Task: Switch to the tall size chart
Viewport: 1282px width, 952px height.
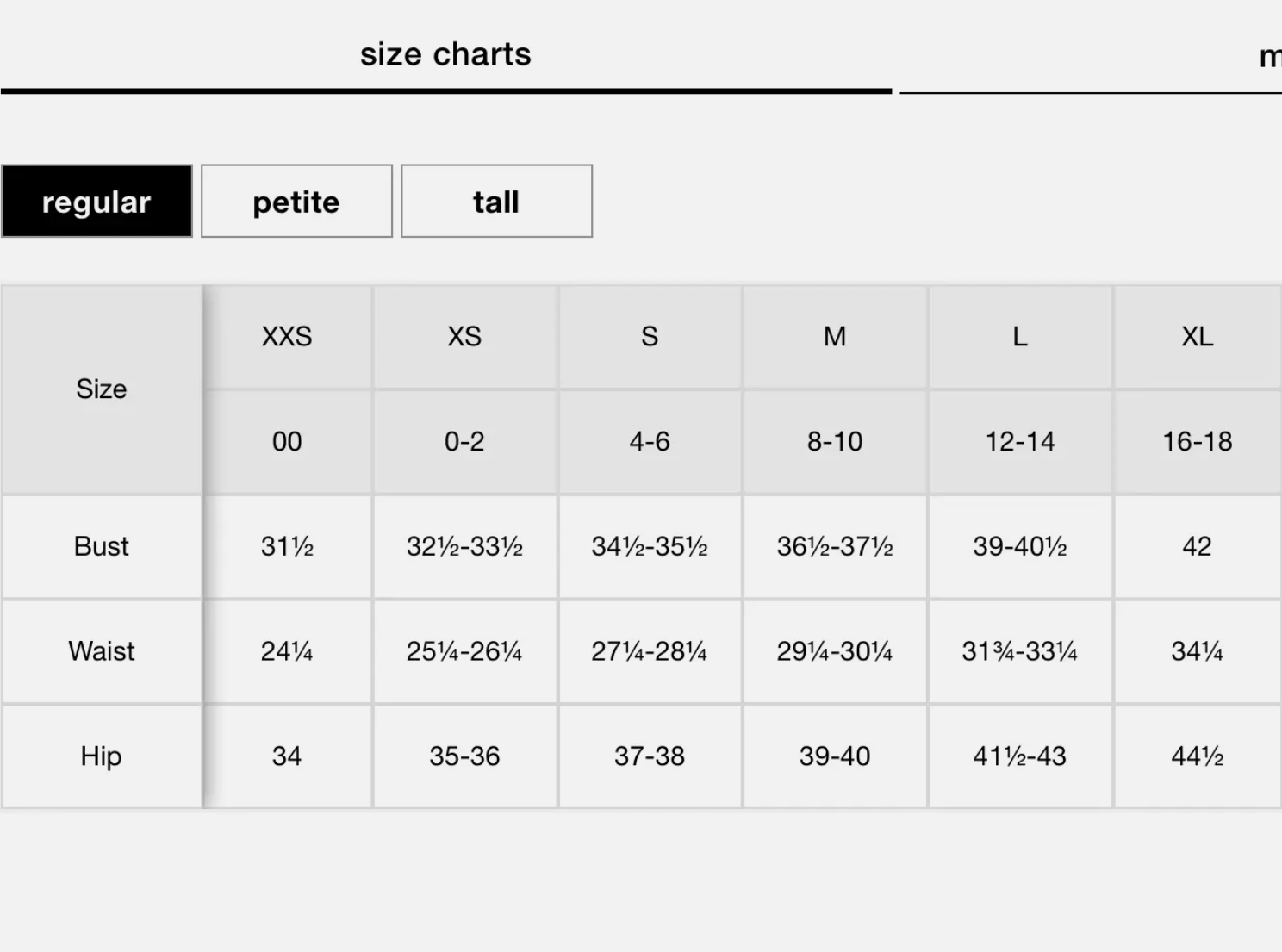Action: (496, 202)
